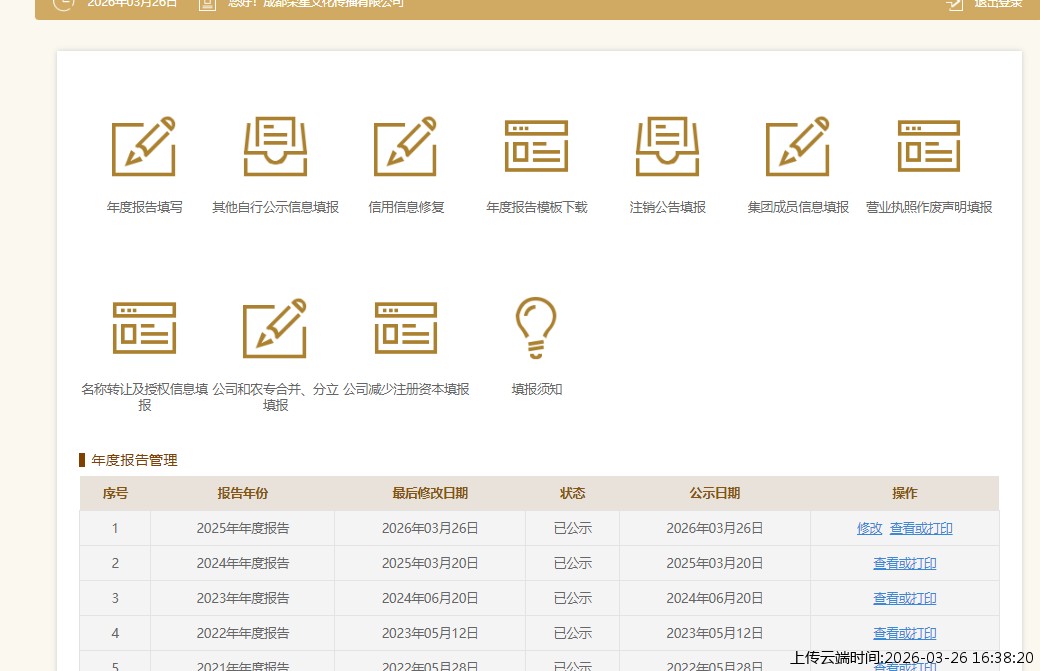Click the 公示日期 column header
The image size is (1040, 671).
coord(714,493)
